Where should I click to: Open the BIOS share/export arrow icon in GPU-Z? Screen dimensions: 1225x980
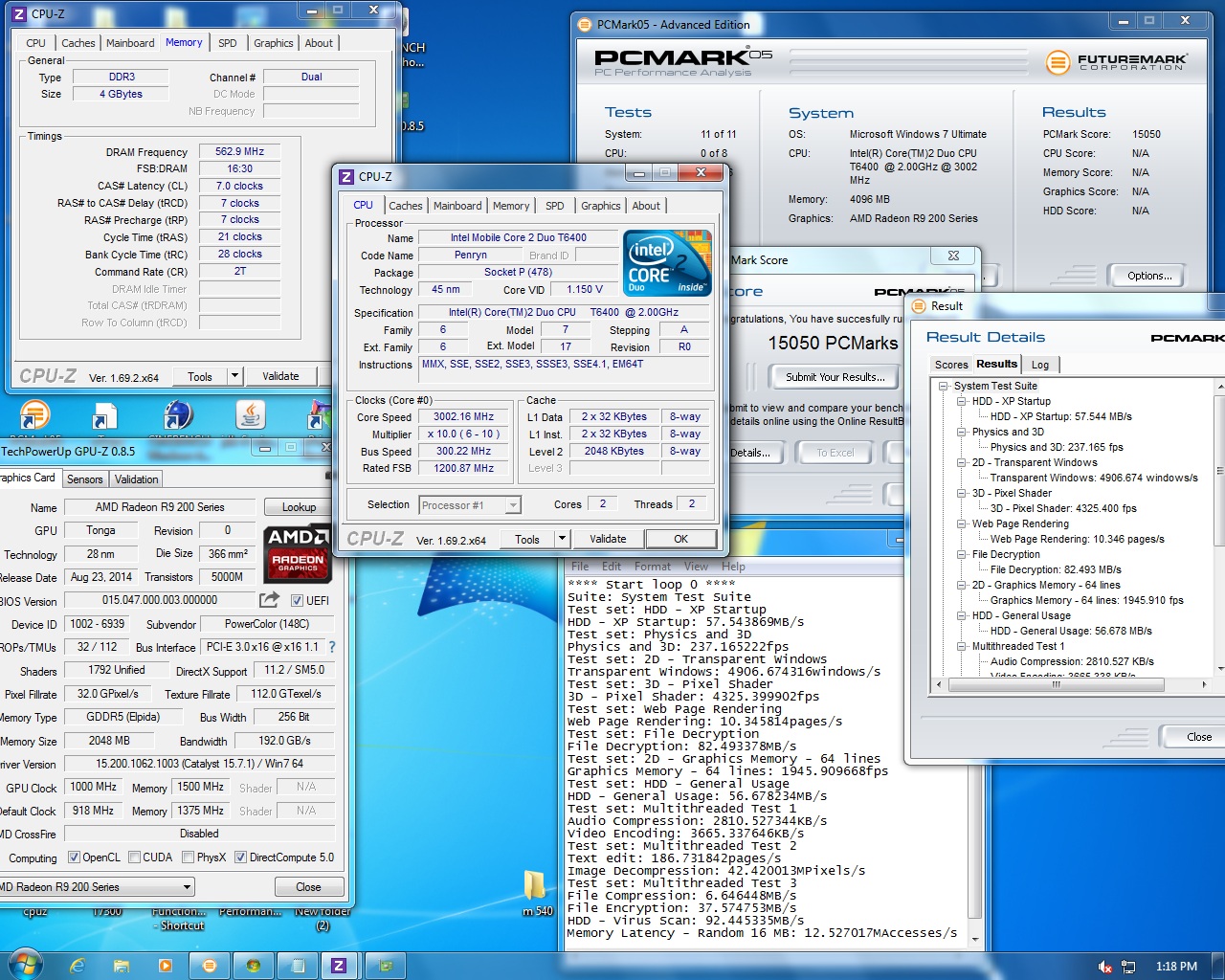pyautogui.click(x=269, y=600)
